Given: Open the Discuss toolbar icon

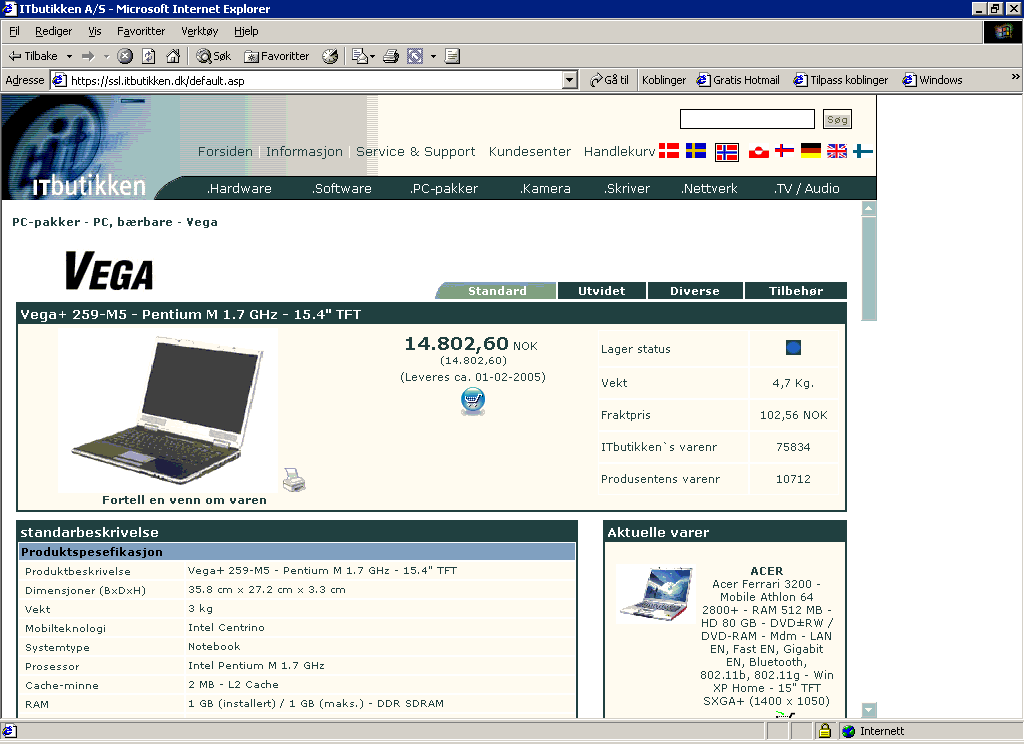Looking at the screenshot, I should 453,56.
